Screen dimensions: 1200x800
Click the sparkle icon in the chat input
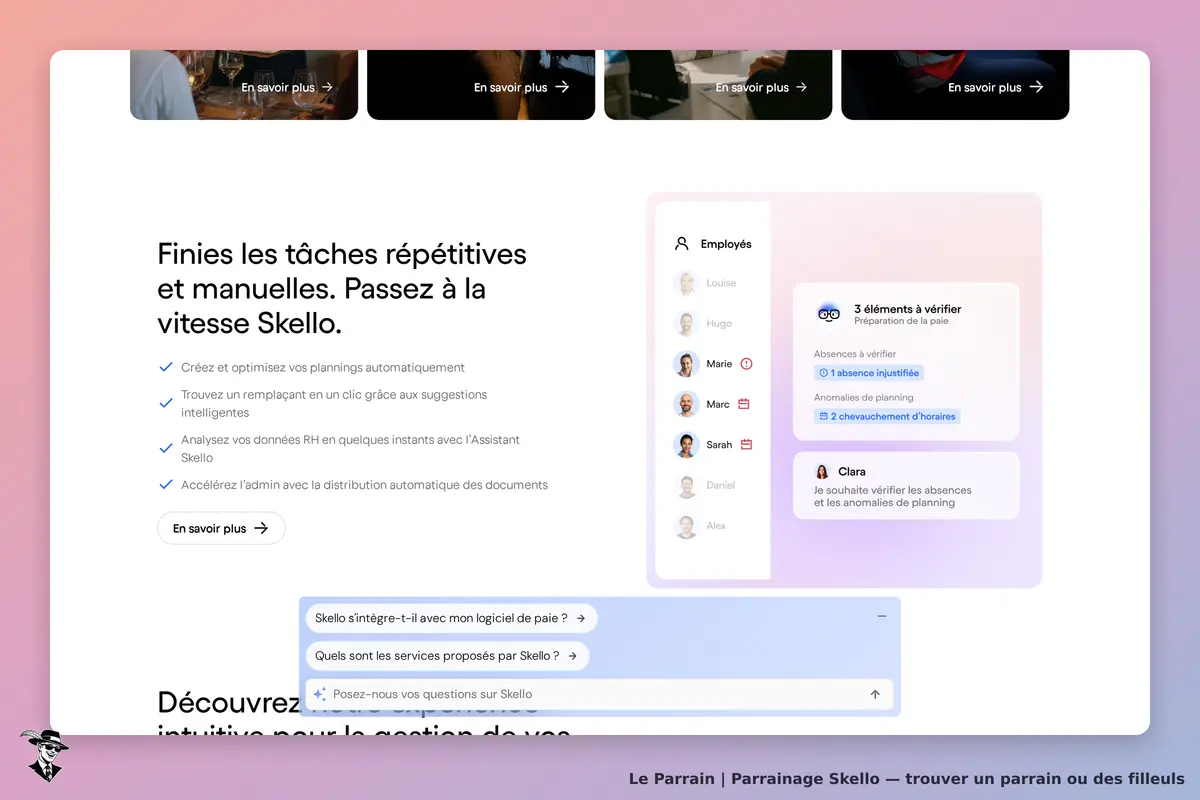[319, 694]
